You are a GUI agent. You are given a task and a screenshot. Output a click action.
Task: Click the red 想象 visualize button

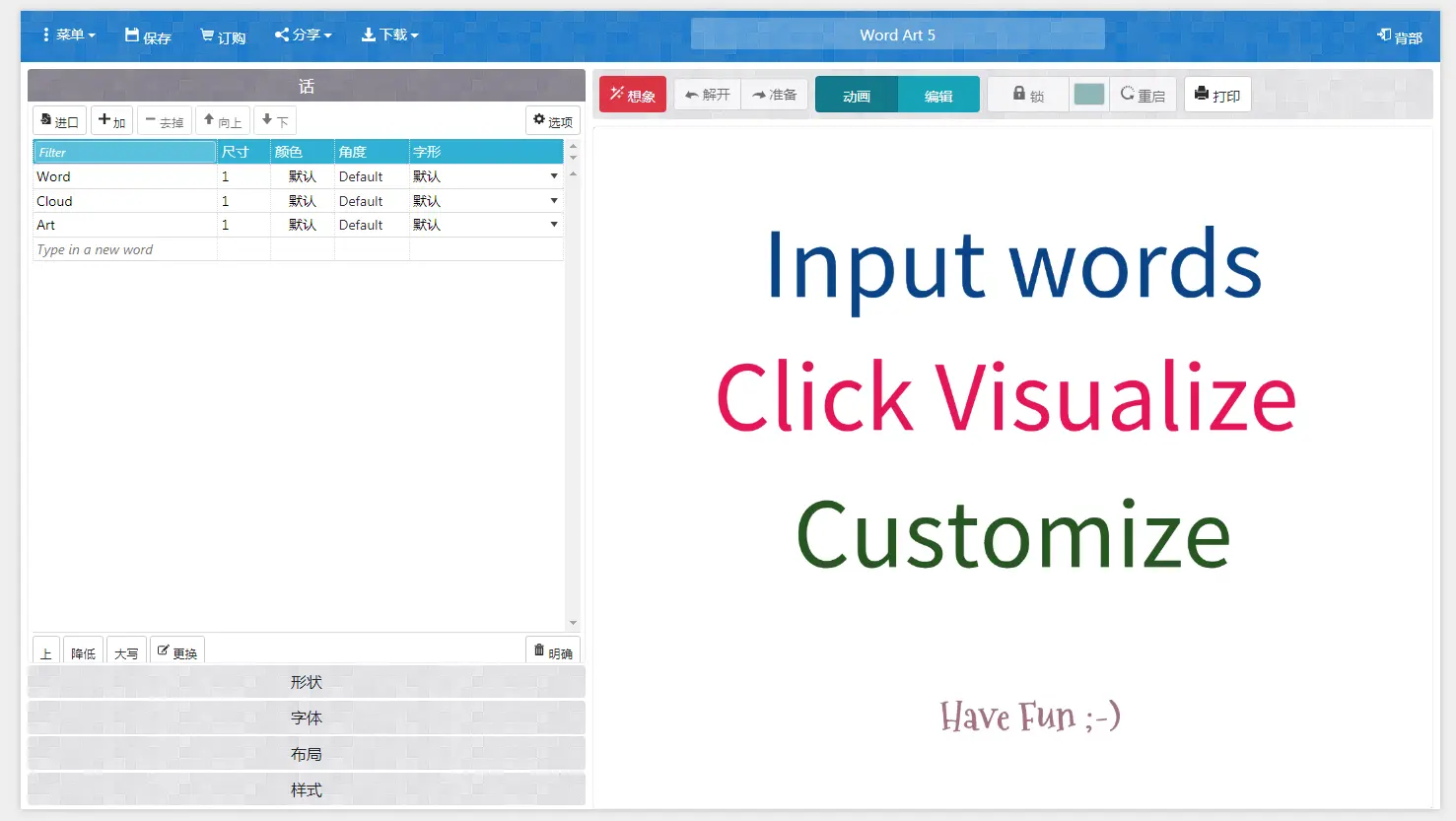633,95
